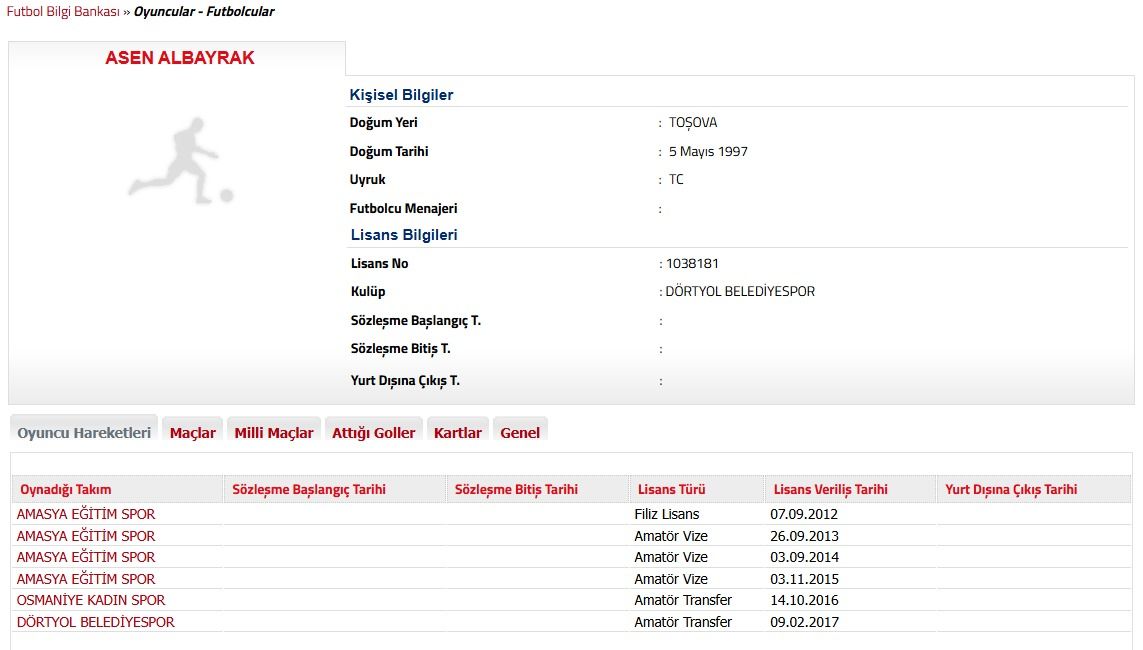Click the date 07.09.2012
Screen dimensions: 1143x650
click(x=804, y=514)
